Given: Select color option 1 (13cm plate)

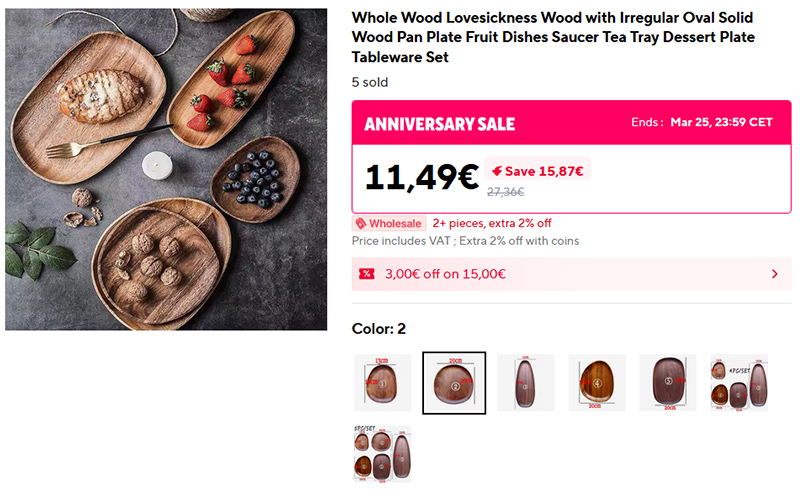Looking at the screenshot, I should 382,382.
